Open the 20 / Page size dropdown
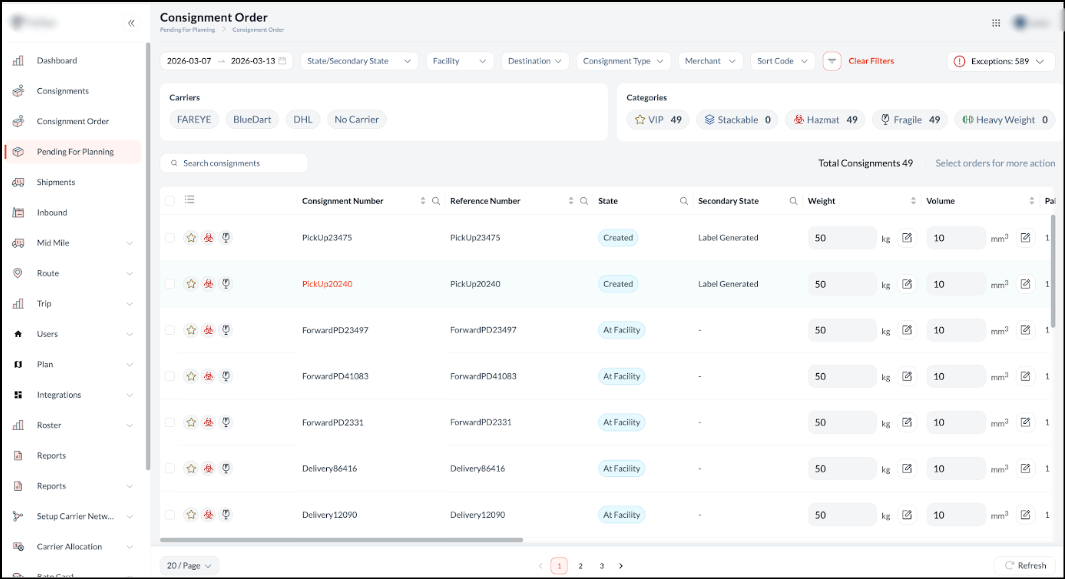 pyautogui.click(x=189, y=566)
